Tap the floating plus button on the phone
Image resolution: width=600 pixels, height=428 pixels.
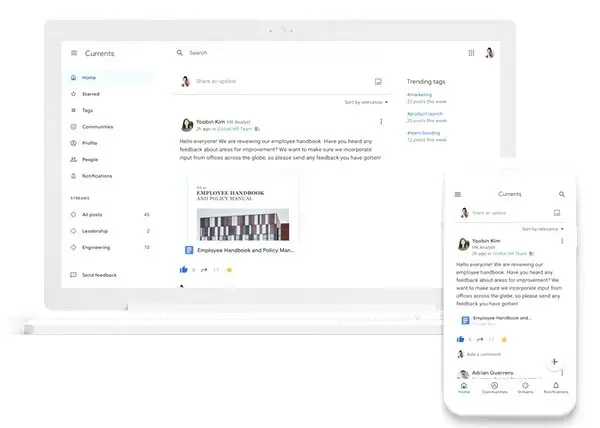pos(555,361)
